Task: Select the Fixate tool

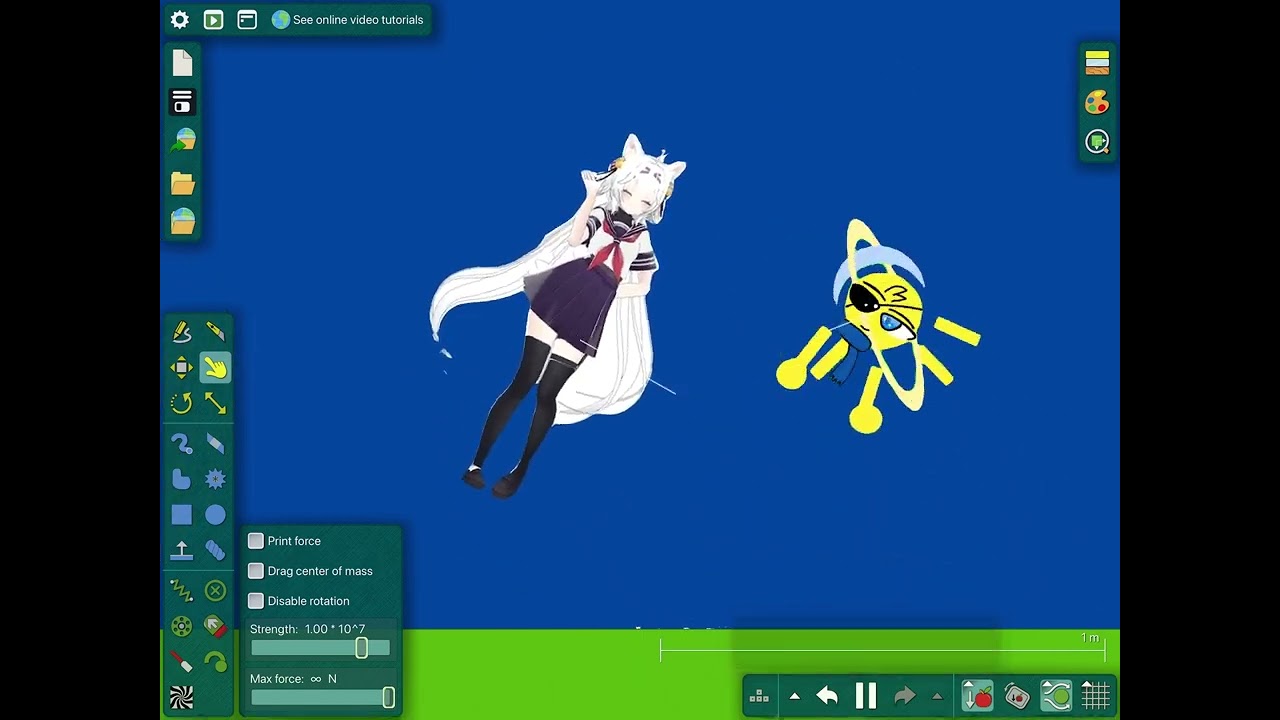Action: tap(215, 590)
